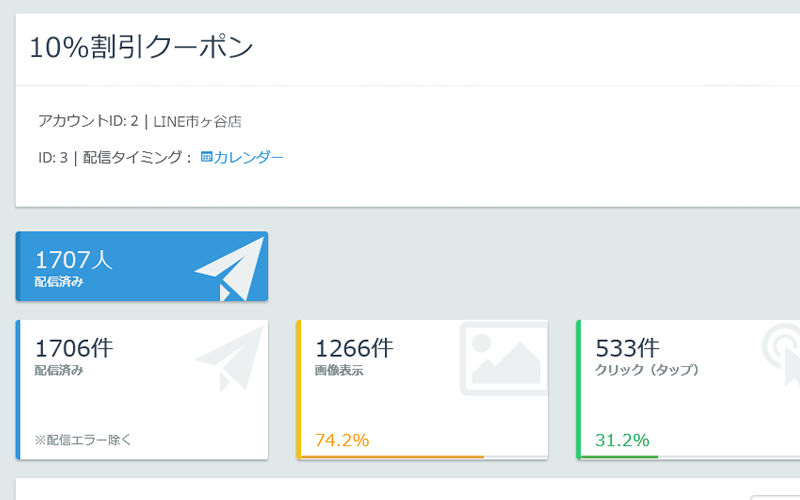
Task: Click the 1706件 delivered count
Action: pyautogui.click(x=74, y=348)
